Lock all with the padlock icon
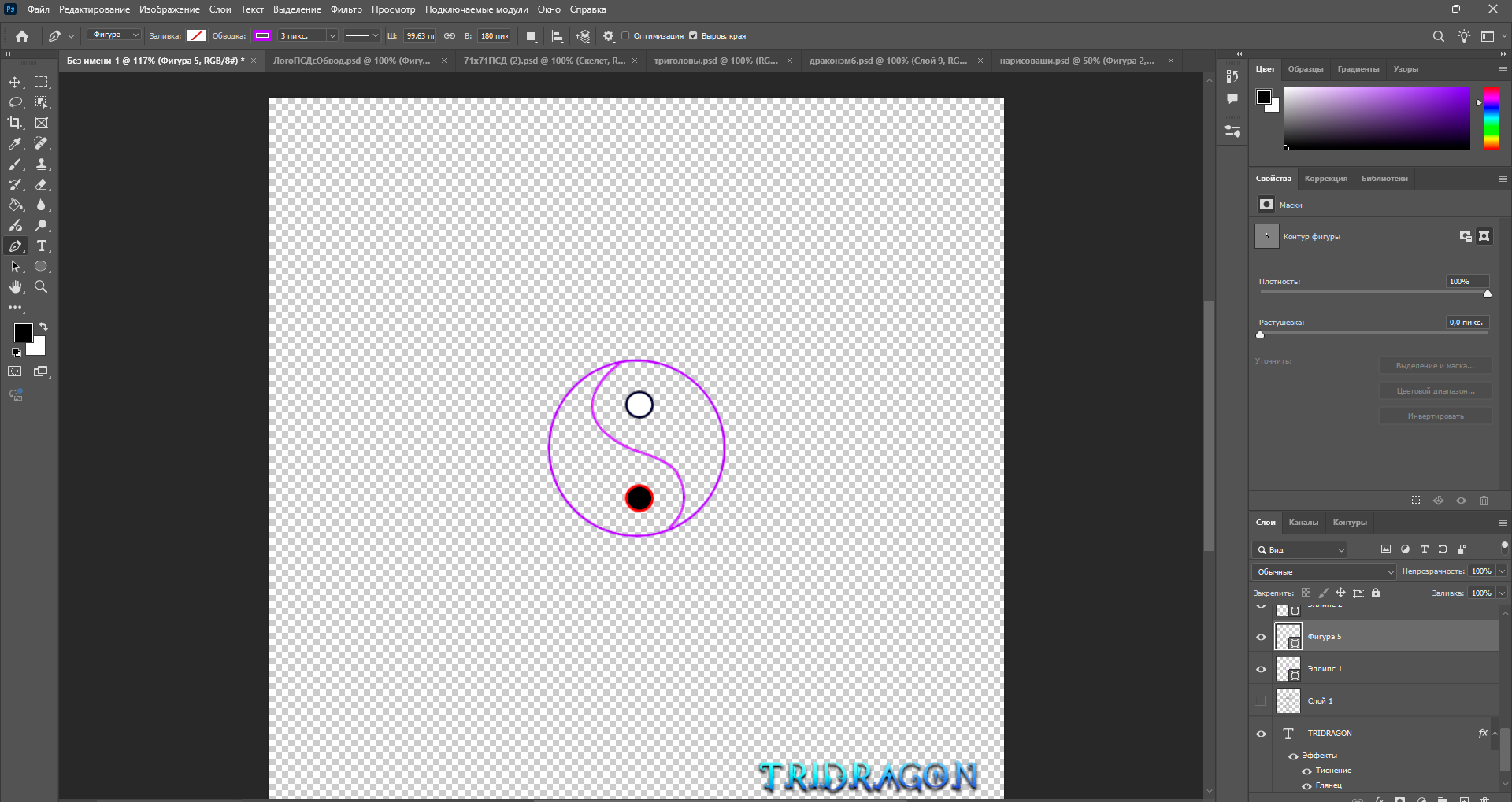 coord(1376,593)
